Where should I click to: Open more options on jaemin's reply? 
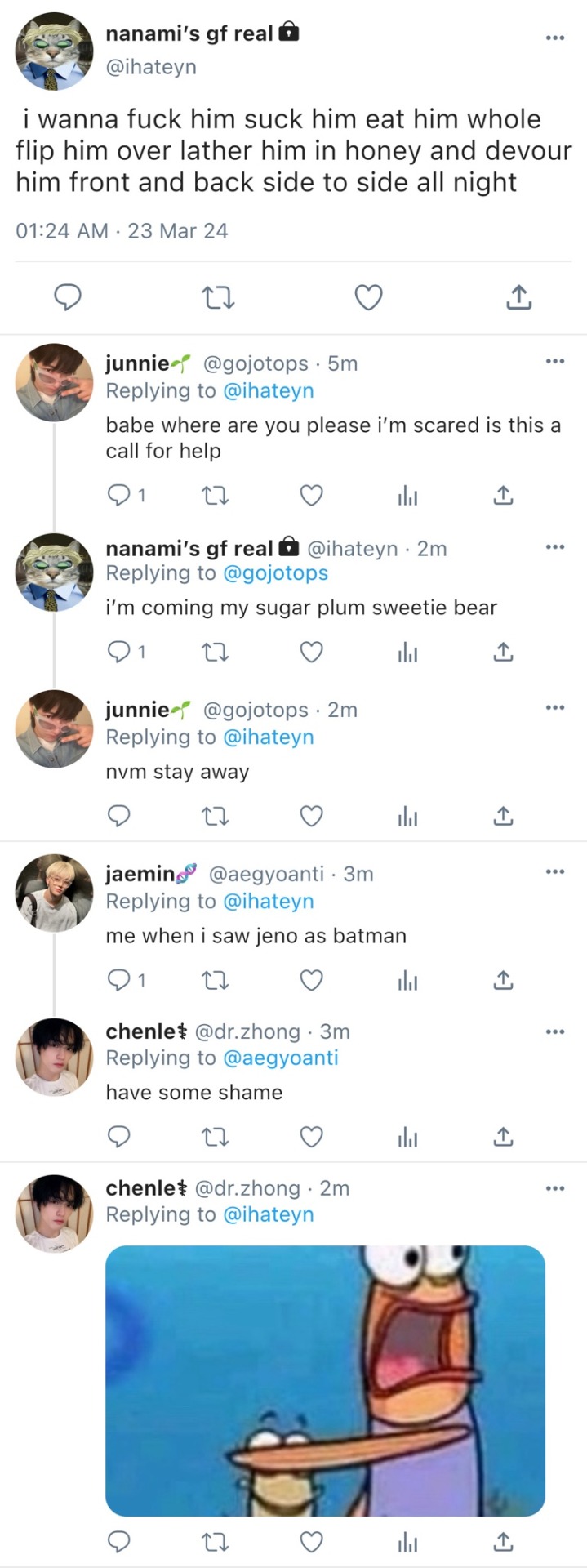pos(554,872)
